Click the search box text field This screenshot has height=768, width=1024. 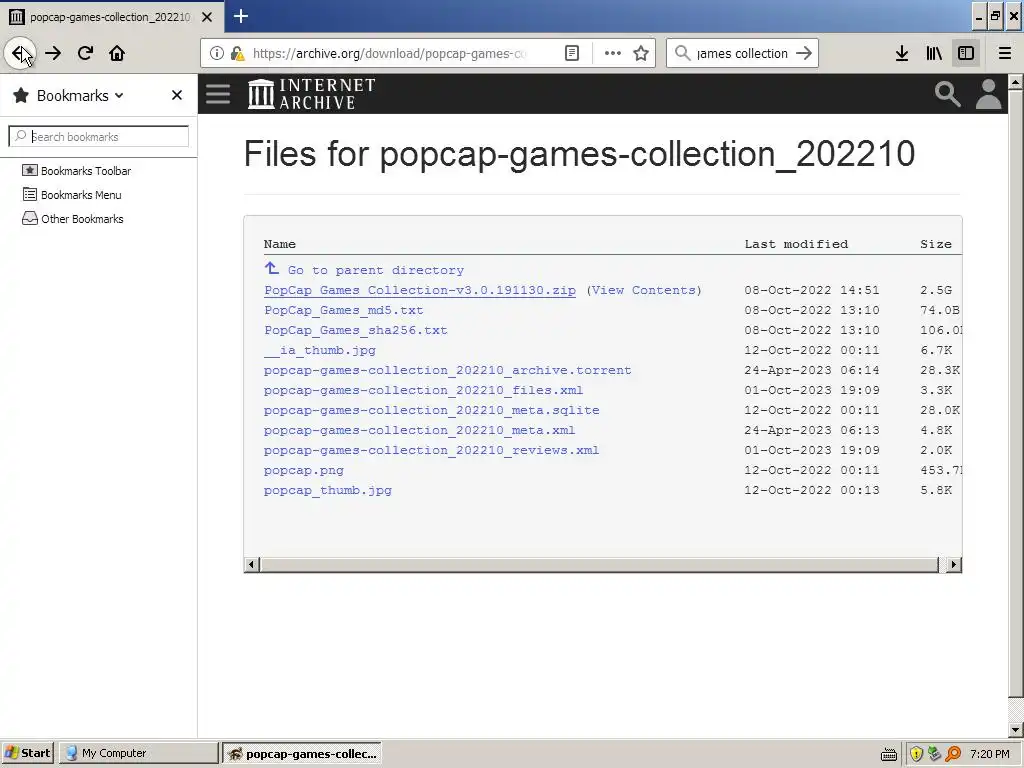743,53
